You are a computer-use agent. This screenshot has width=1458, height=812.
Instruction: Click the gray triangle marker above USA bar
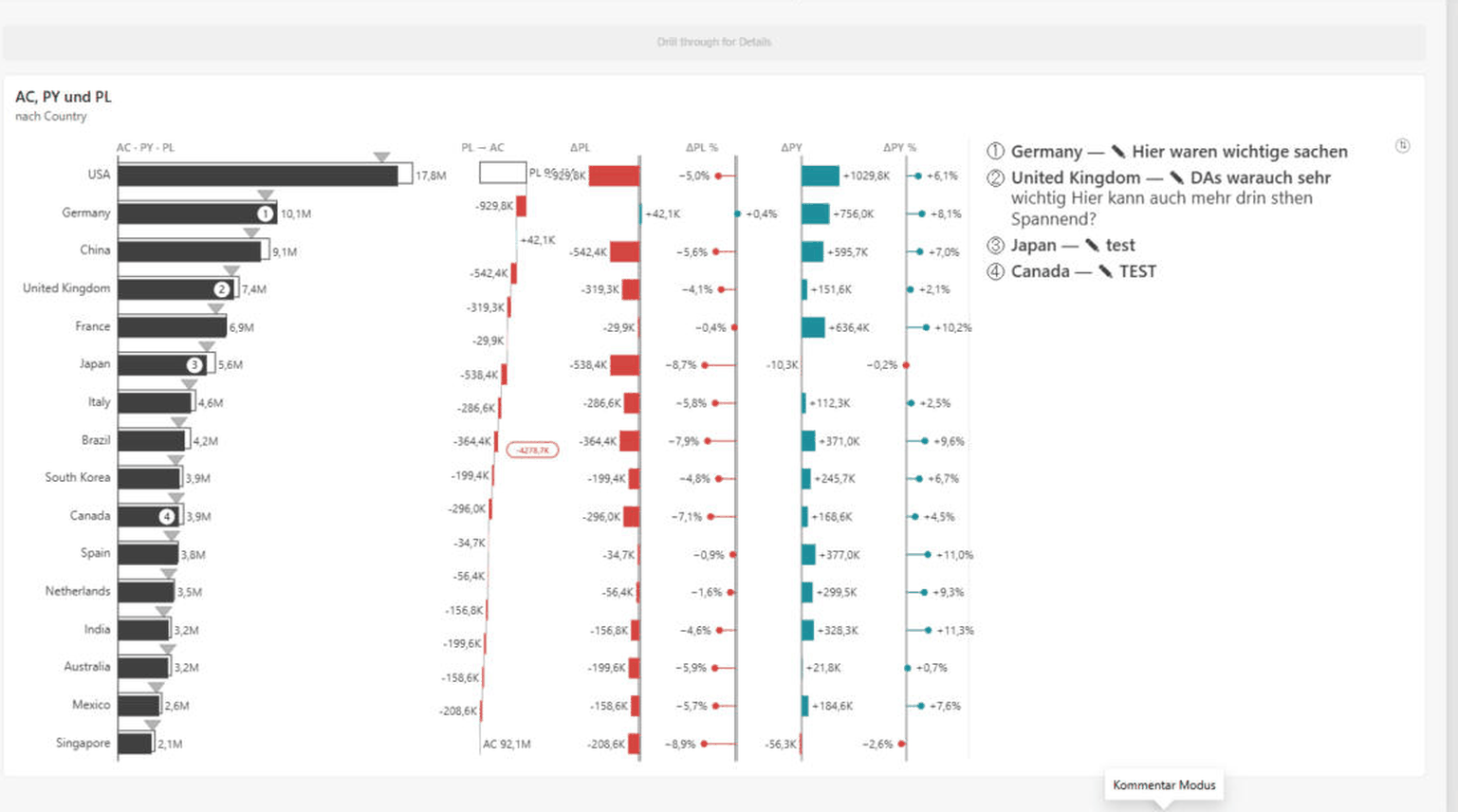pyautogui.click(x=381, y=157)
